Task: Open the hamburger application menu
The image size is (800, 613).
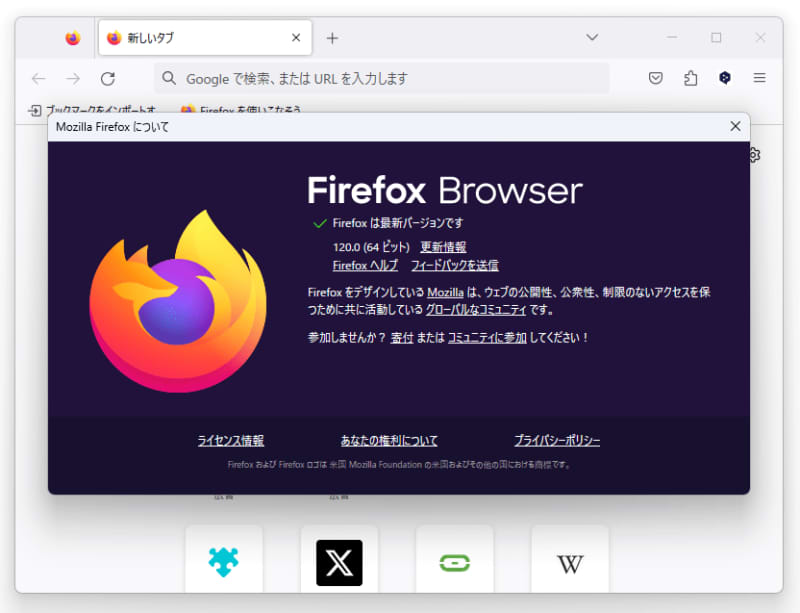Action: 759,78
